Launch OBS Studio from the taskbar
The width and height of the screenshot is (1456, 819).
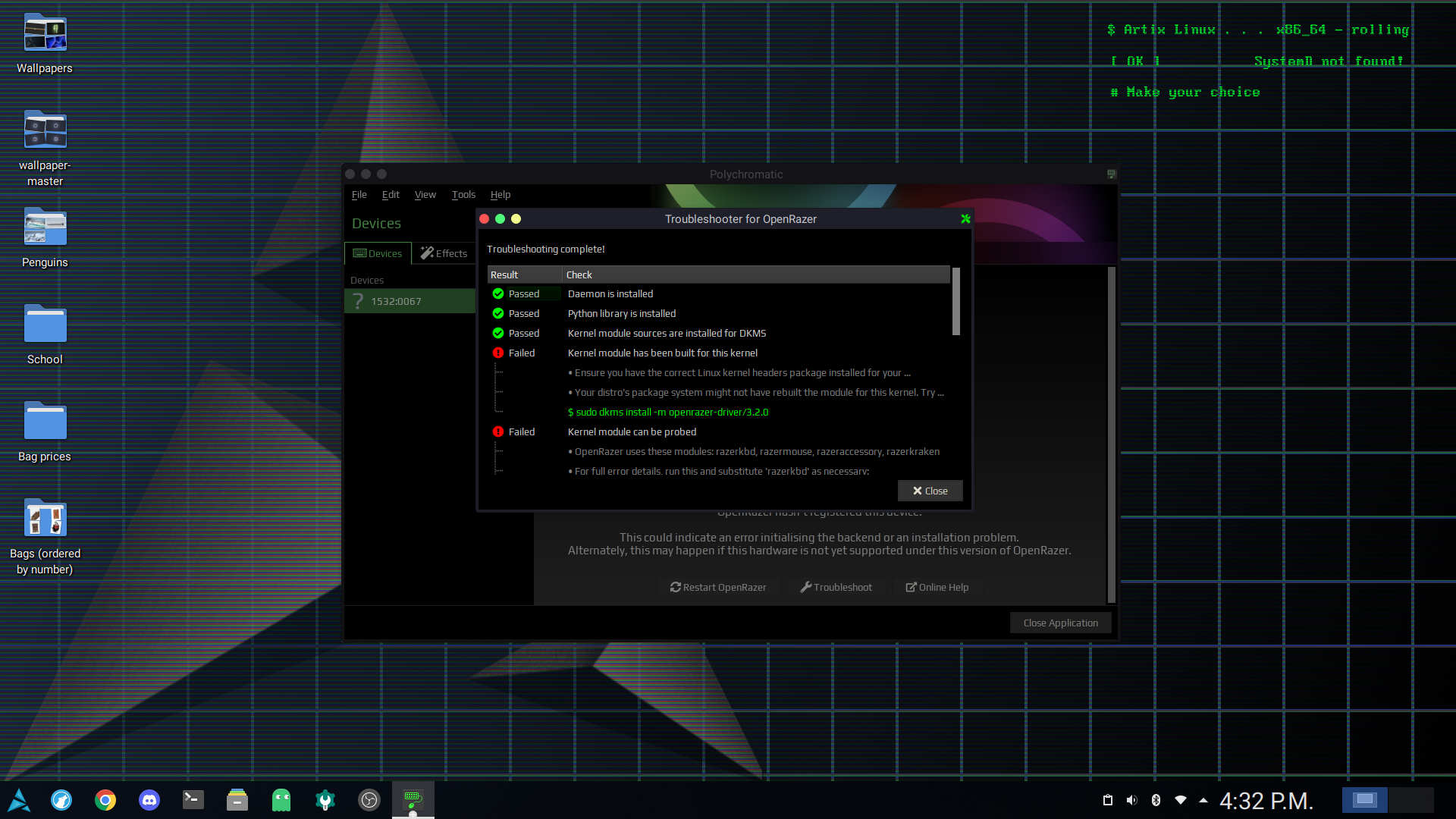369,800
